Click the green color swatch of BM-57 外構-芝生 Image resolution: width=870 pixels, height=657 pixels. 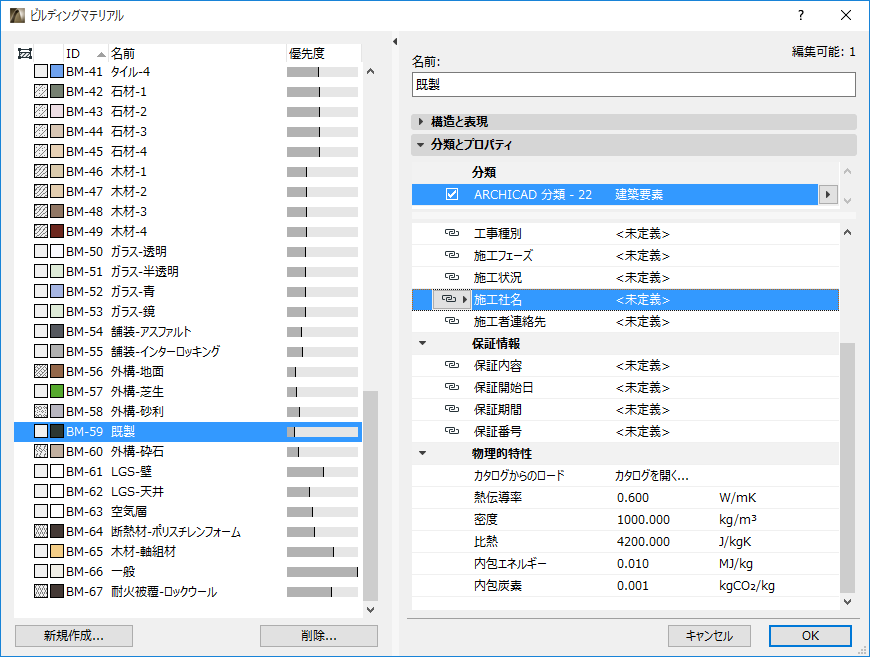(x=57, y=391)
